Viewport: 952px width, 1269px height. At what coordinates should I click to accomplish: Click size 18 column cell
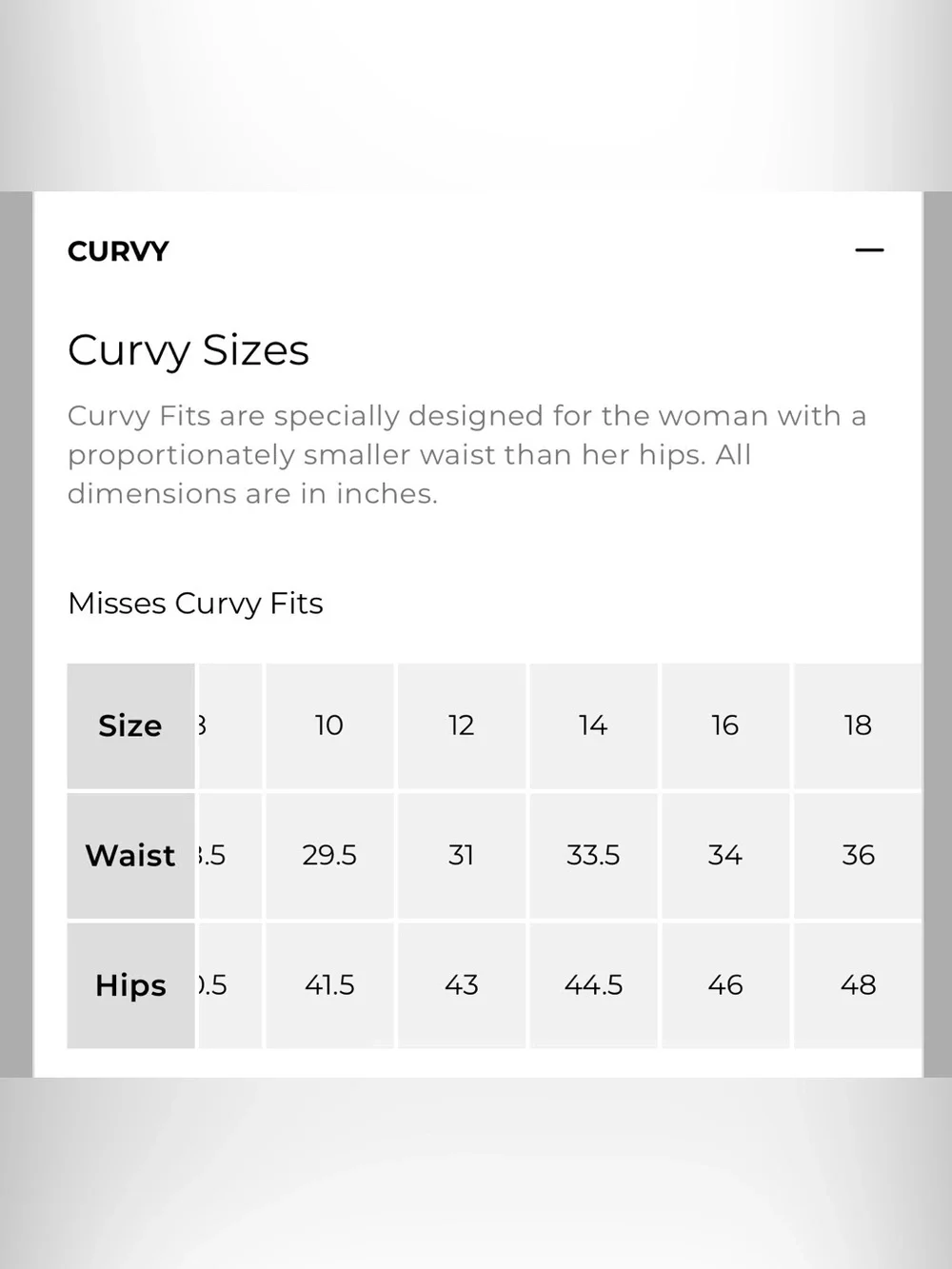tap(858, 725)
